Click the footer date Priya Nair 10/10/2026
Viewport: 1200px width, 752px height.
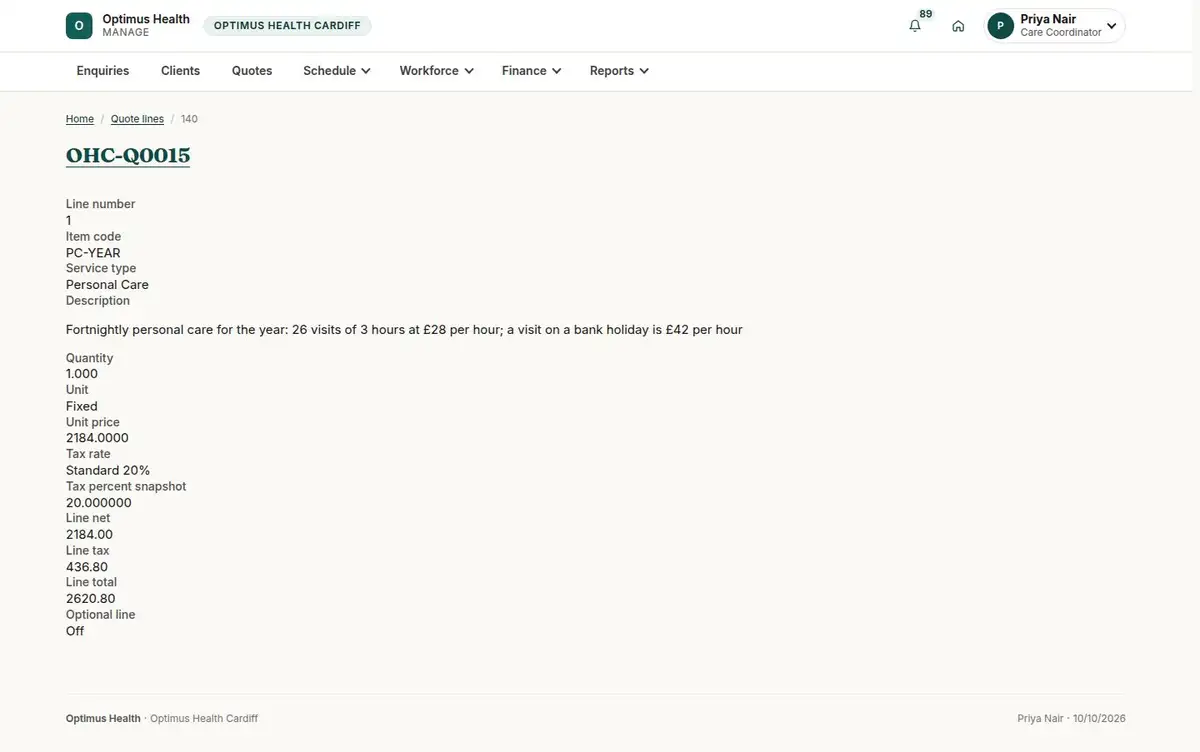[x=1071, y=719]
